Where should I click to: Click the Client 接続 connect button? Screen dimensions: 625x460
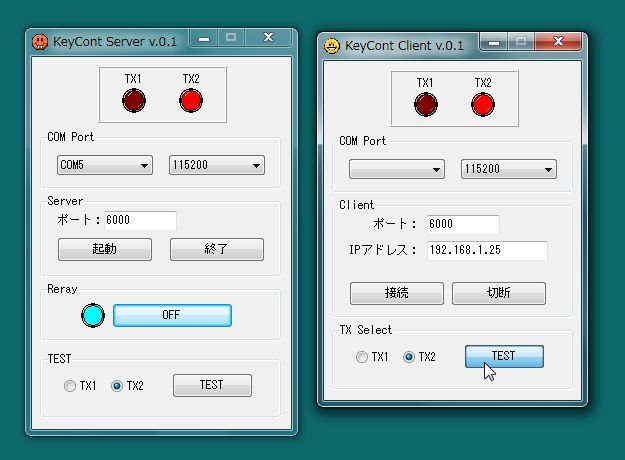(x=397, y=293)
